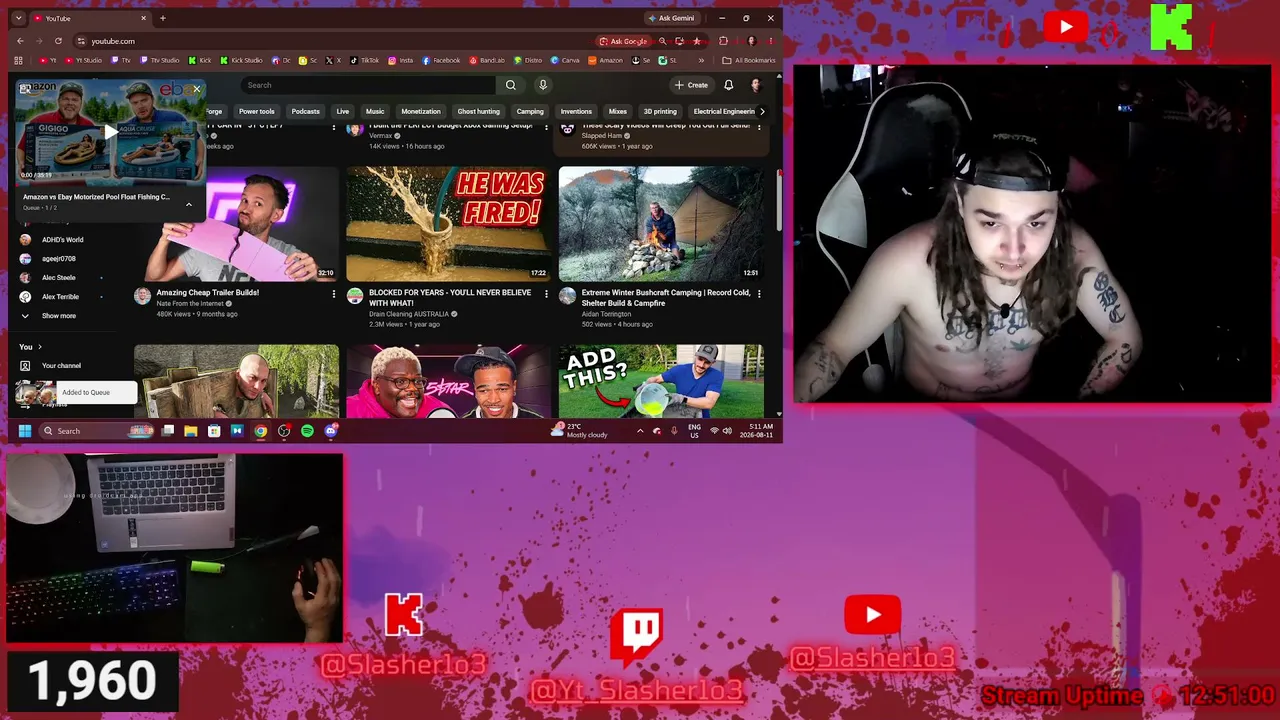Go back using the browser back arrow
1280x720 pixels.
tap(20, 41)
